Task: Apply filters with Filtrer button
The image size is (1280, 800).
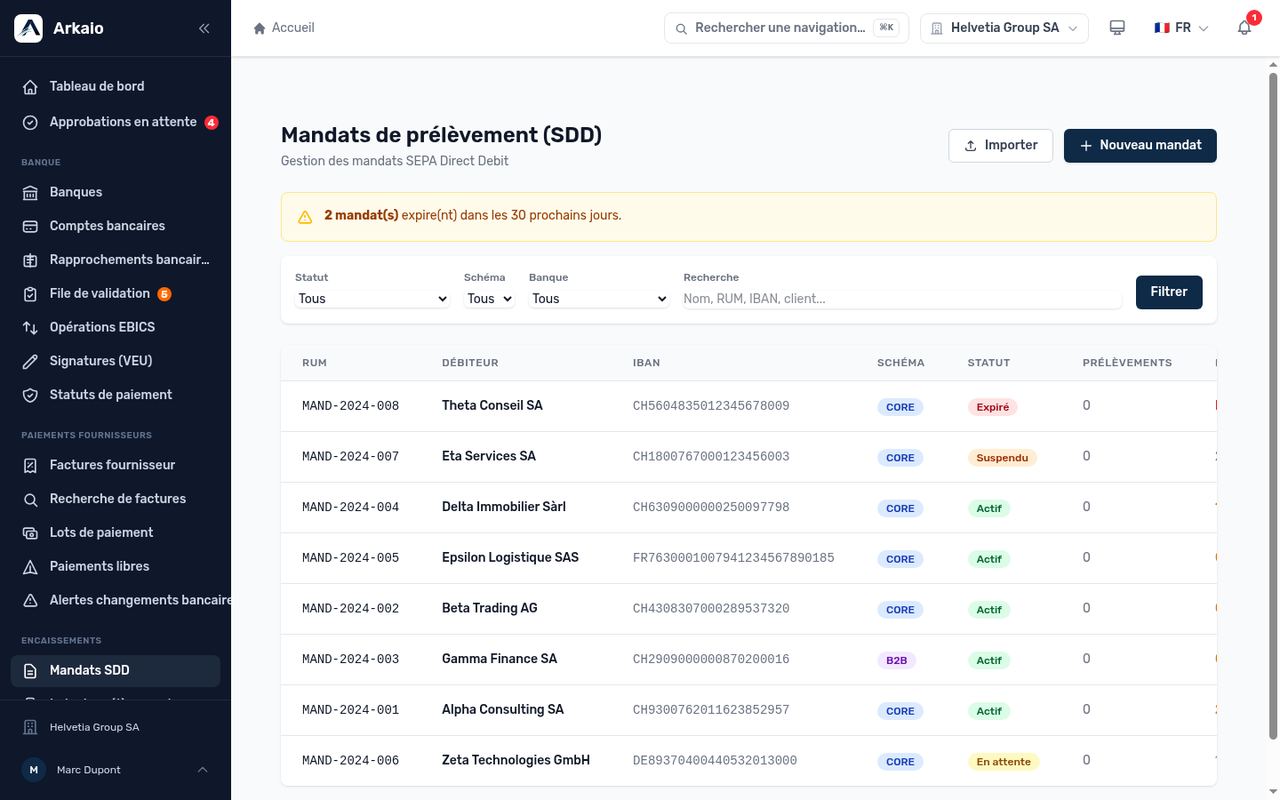Action: (x=1169, y=292)
